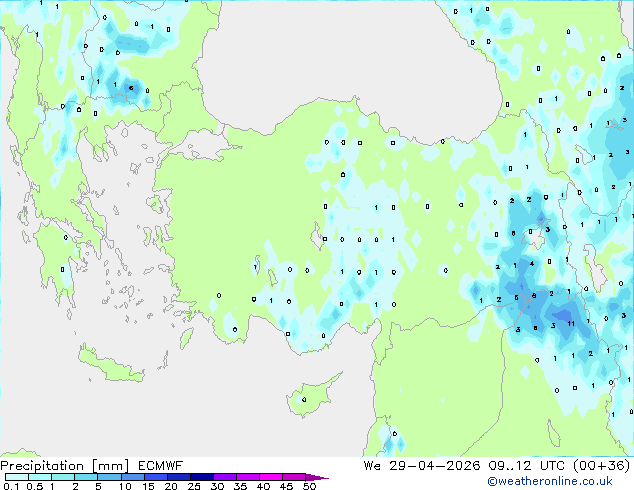Select the 30–35 mm purple legend swatch

click(225, 477)
